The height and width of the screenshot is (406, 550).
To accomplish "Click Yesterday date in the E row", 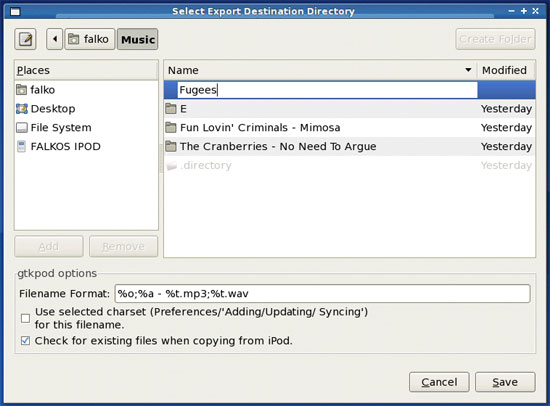I will point(506,109).
